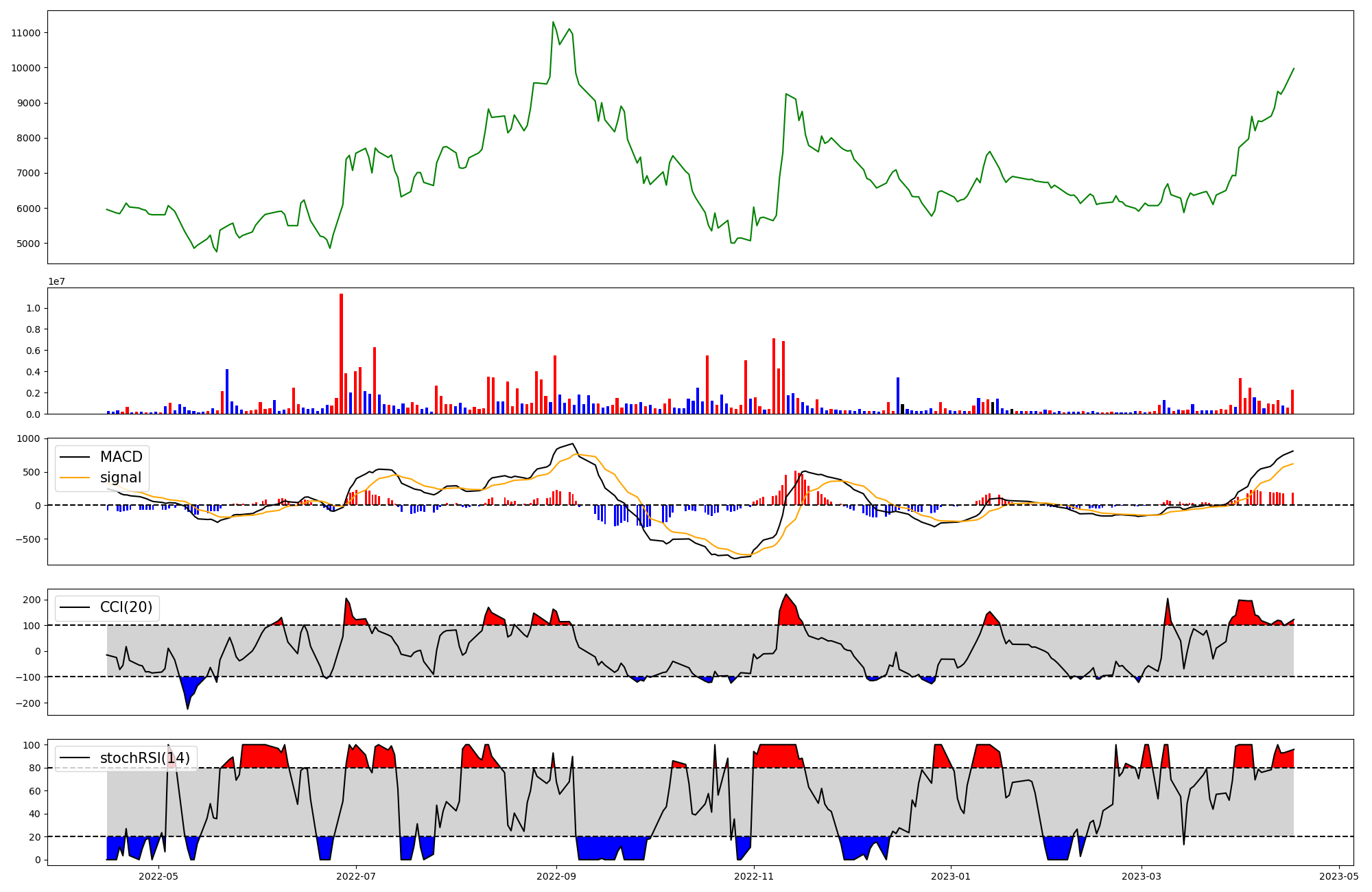Click the CCI(20) legend label
This screenshot has height=892, width=1372.
126,607
